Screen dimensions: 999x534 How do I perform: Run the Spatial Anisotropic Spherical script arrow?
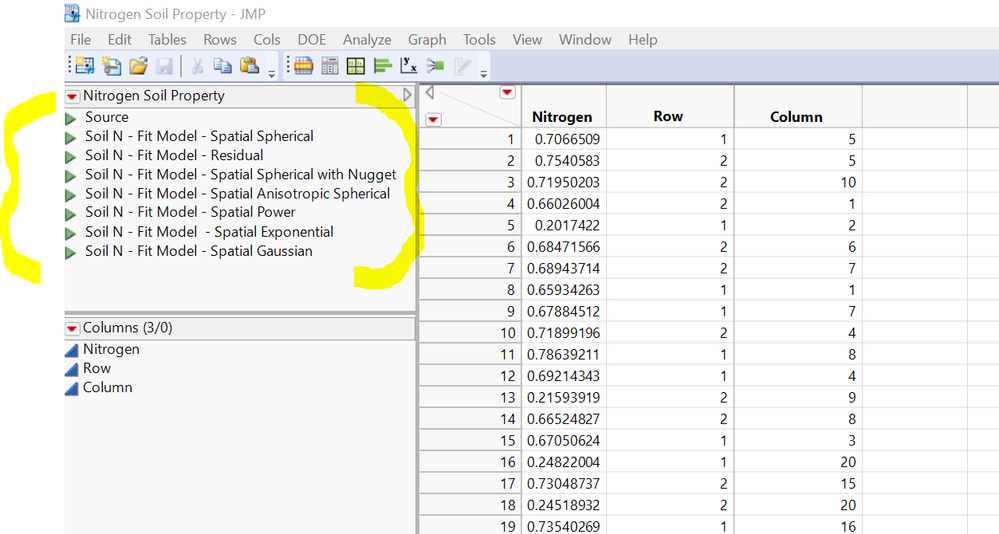point(71,195)
